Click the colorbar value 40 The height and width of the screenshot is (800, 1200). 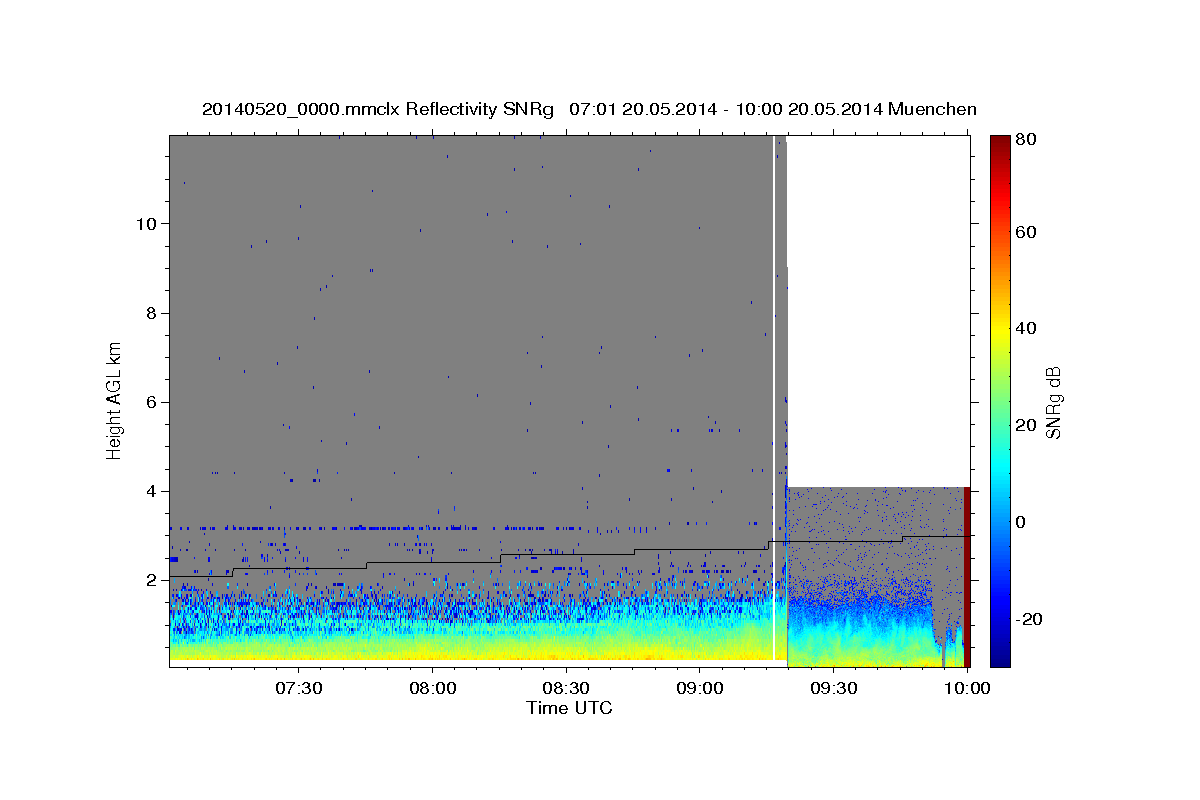click(1027, 328)
